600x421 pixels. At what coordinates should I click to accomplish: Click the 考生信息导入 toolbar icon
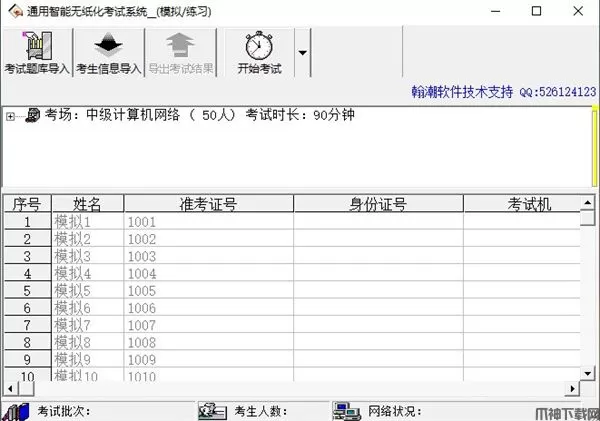click(109, 45)
